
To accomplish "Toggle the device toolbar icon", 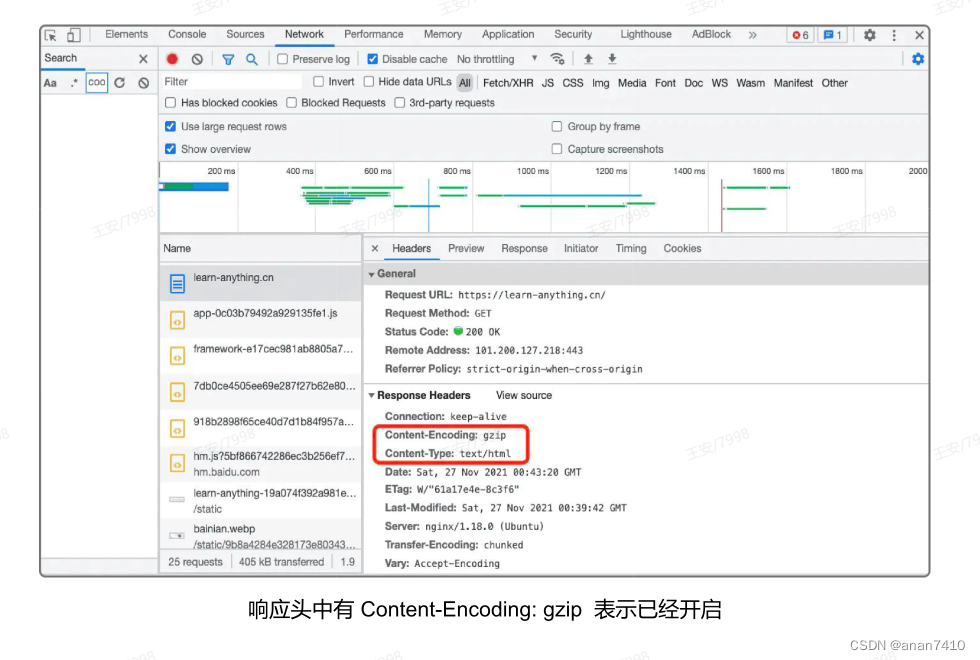I will (x=74, y=35).
